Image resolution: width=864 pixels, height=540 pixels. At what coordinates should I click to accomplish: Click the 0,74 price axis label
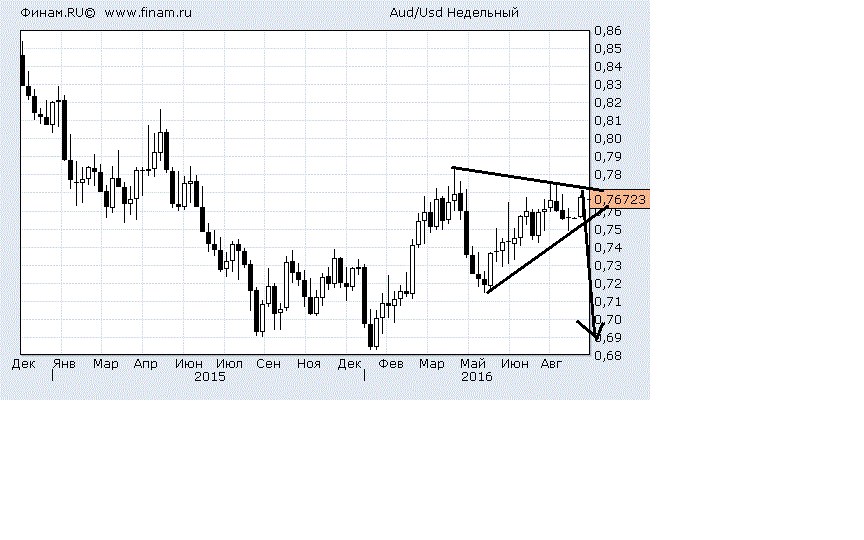click(608, 247)
